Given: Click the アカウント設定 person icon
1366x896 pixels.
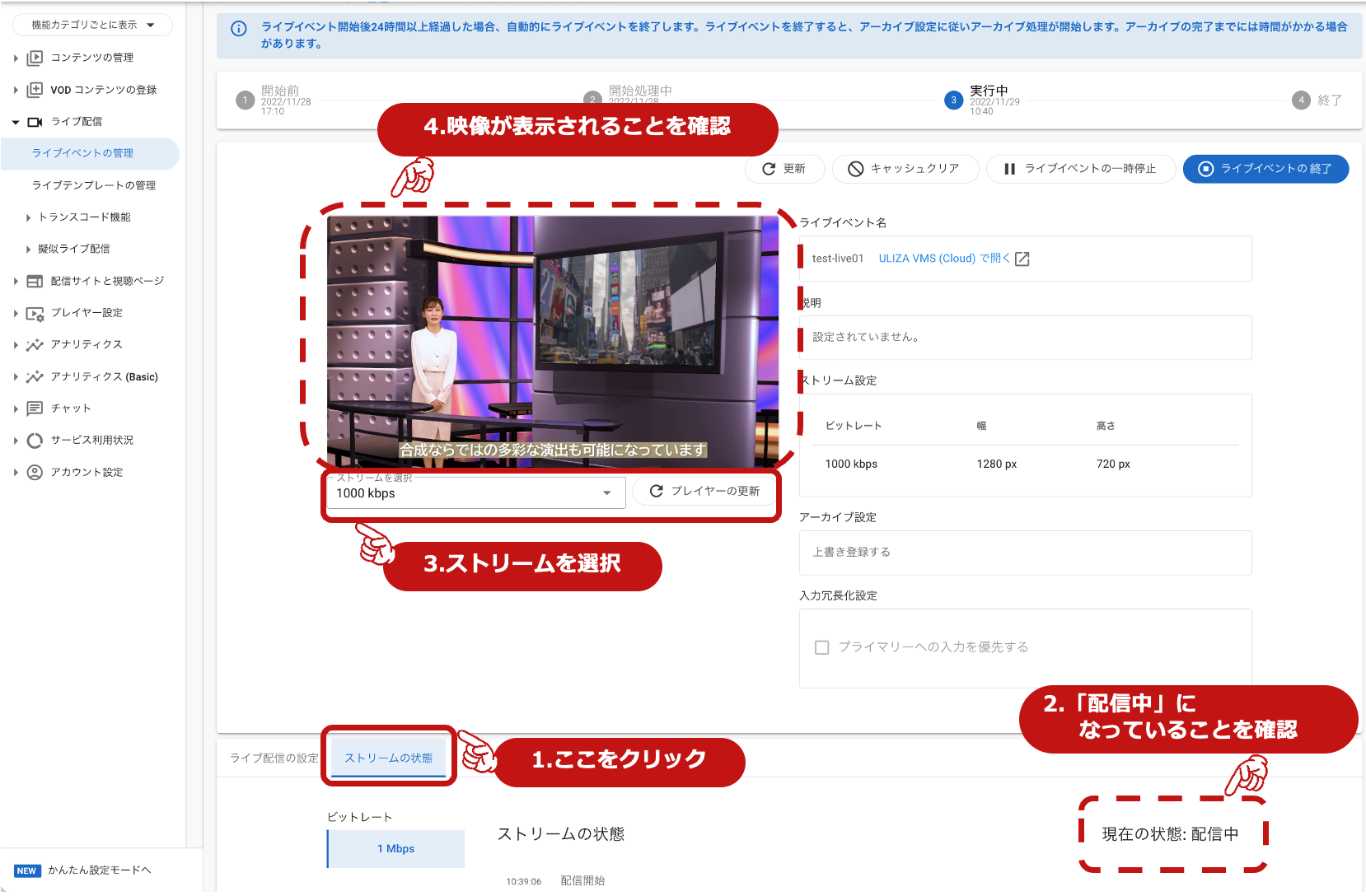Looking at the screenshot, I should click(35, 472).
